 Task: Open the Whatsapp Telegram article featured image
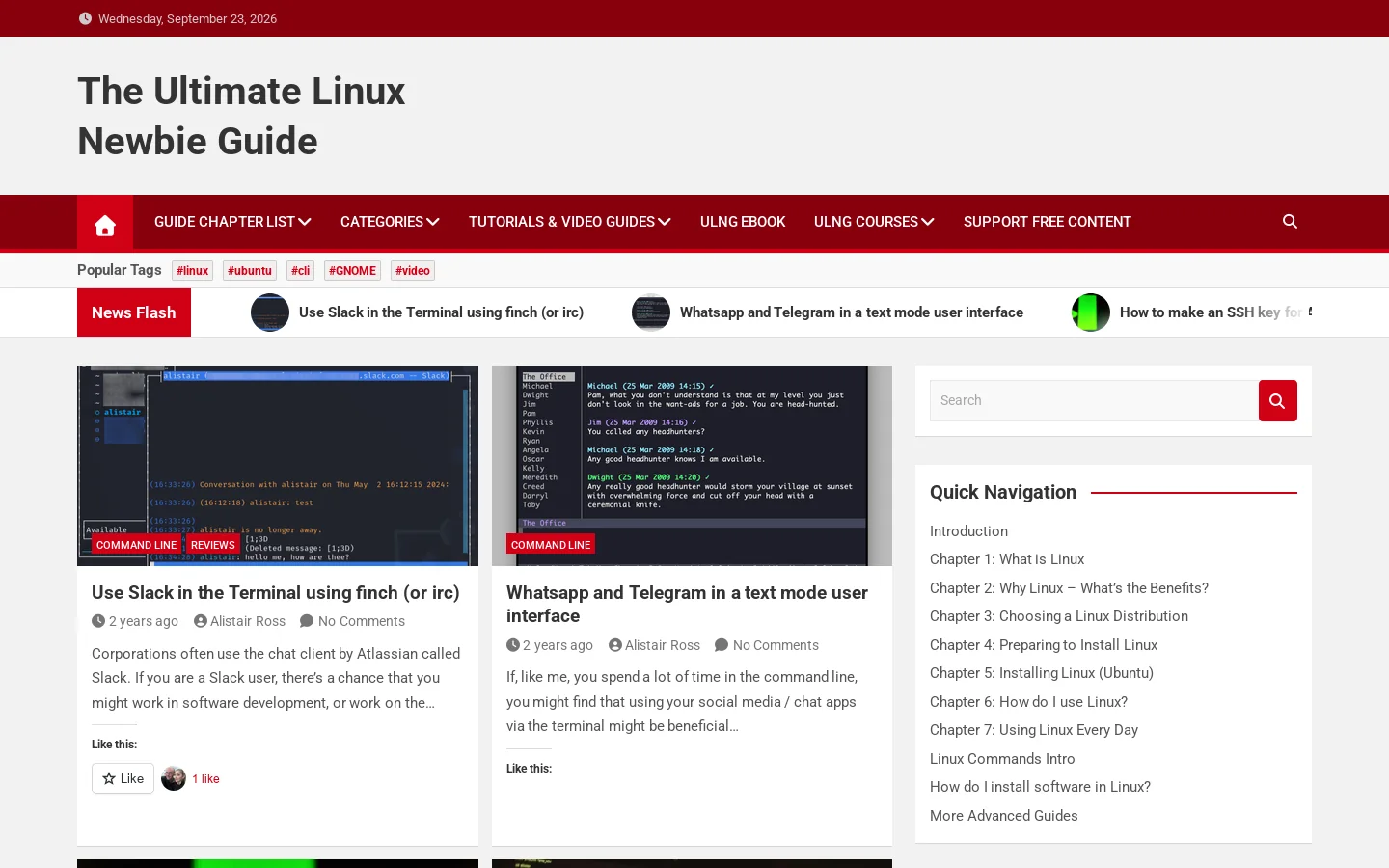[x=692, y=466]
